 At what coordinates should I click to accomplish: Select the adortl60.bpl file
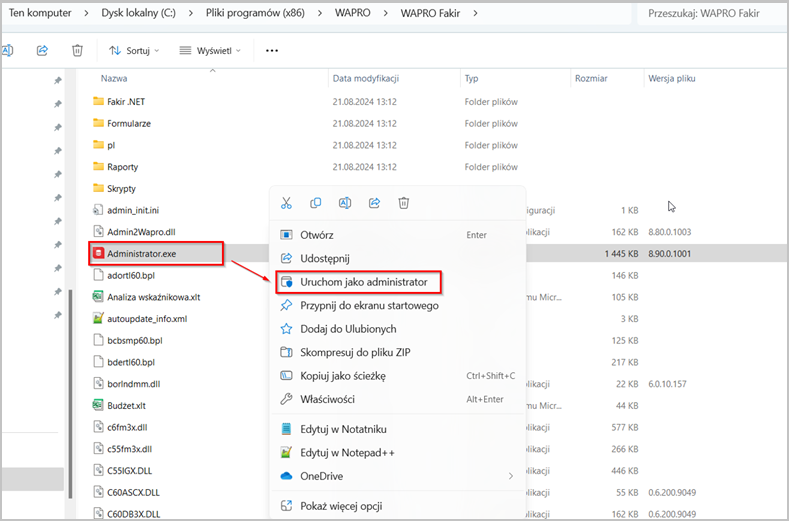click(131, 275)
